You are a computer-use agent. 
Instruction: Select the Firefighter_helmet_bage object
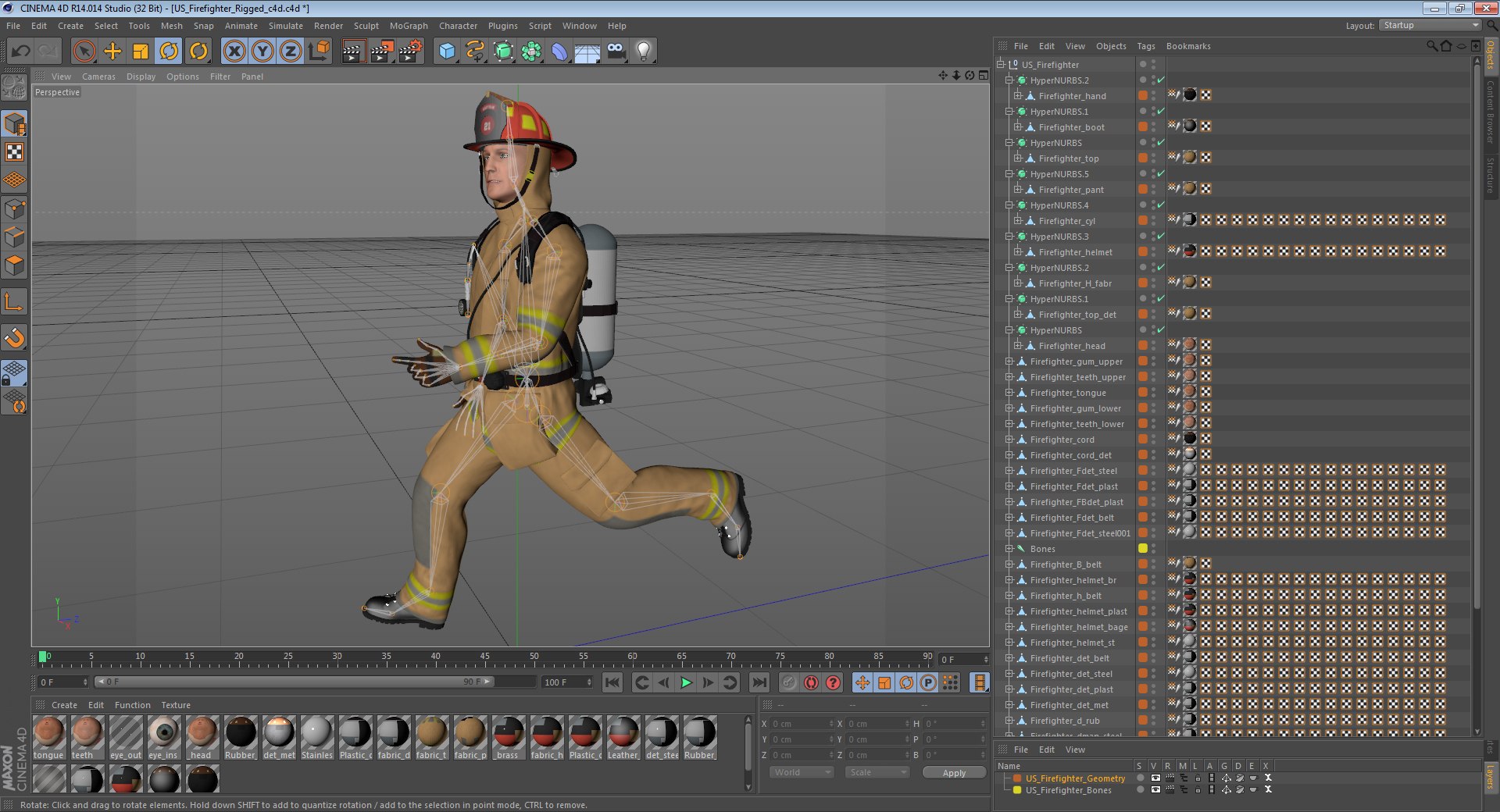coord(1078,627)
